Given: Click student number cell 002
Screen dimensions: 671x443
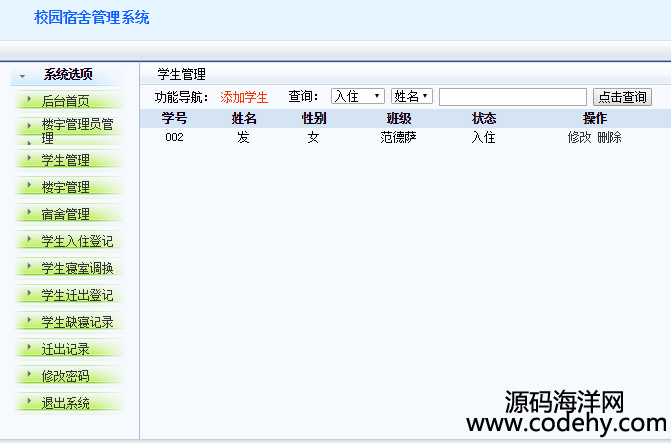Looking at the screenshot, I should (174, 137).
